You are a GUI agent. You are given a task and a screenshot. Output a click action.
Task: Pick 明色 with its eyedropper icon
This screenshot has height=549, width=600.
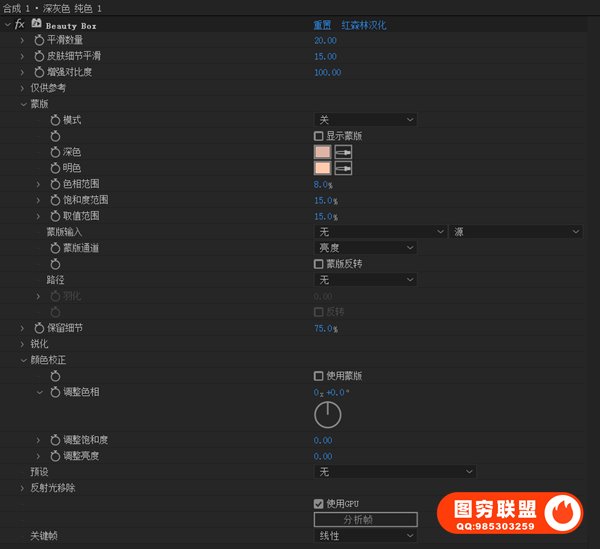coord(343,168)
